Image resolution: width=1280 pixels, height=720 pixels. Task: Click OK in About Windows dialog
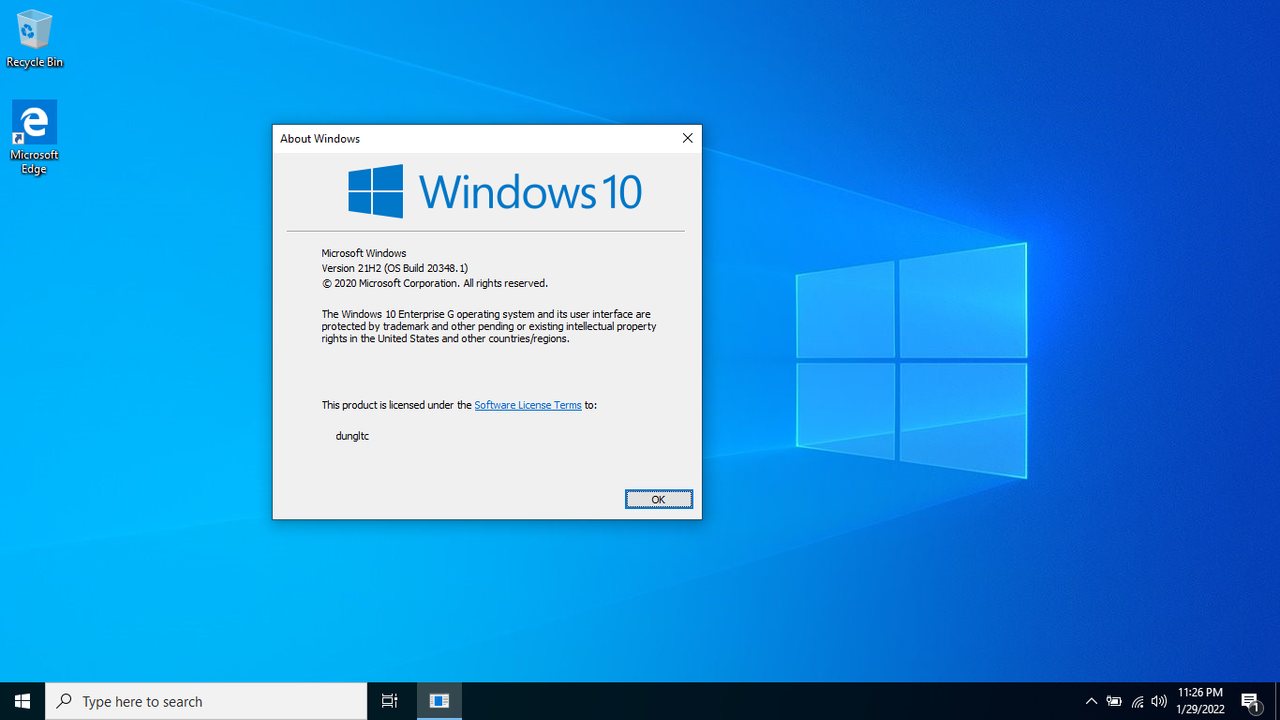[658, 499]
